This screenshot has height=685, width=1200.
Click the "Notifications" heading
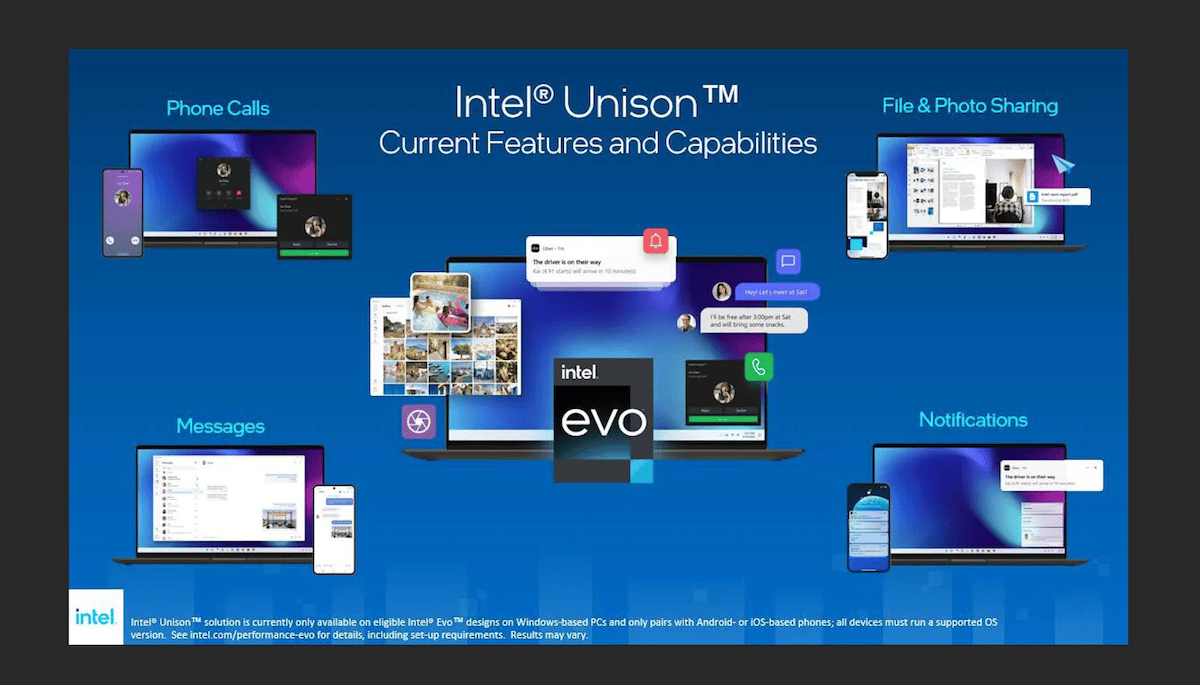pos(973,419)
